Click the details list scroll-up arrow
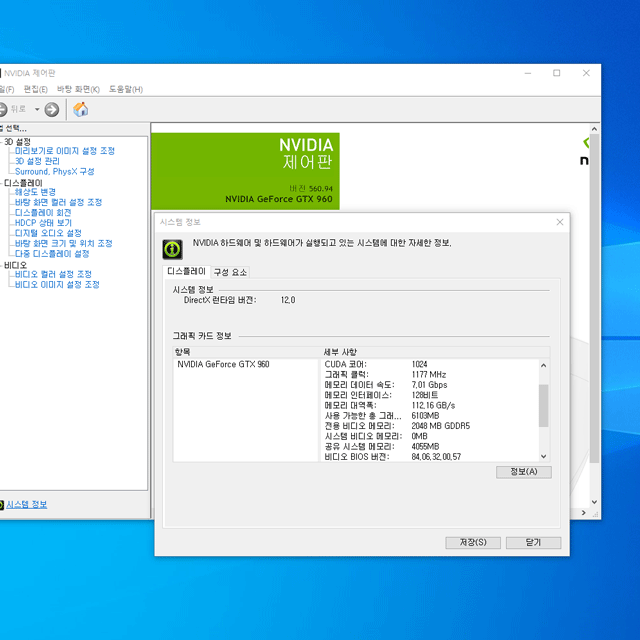Image resolution: width=640 pixels, height=640 pixels. point(543,365)
